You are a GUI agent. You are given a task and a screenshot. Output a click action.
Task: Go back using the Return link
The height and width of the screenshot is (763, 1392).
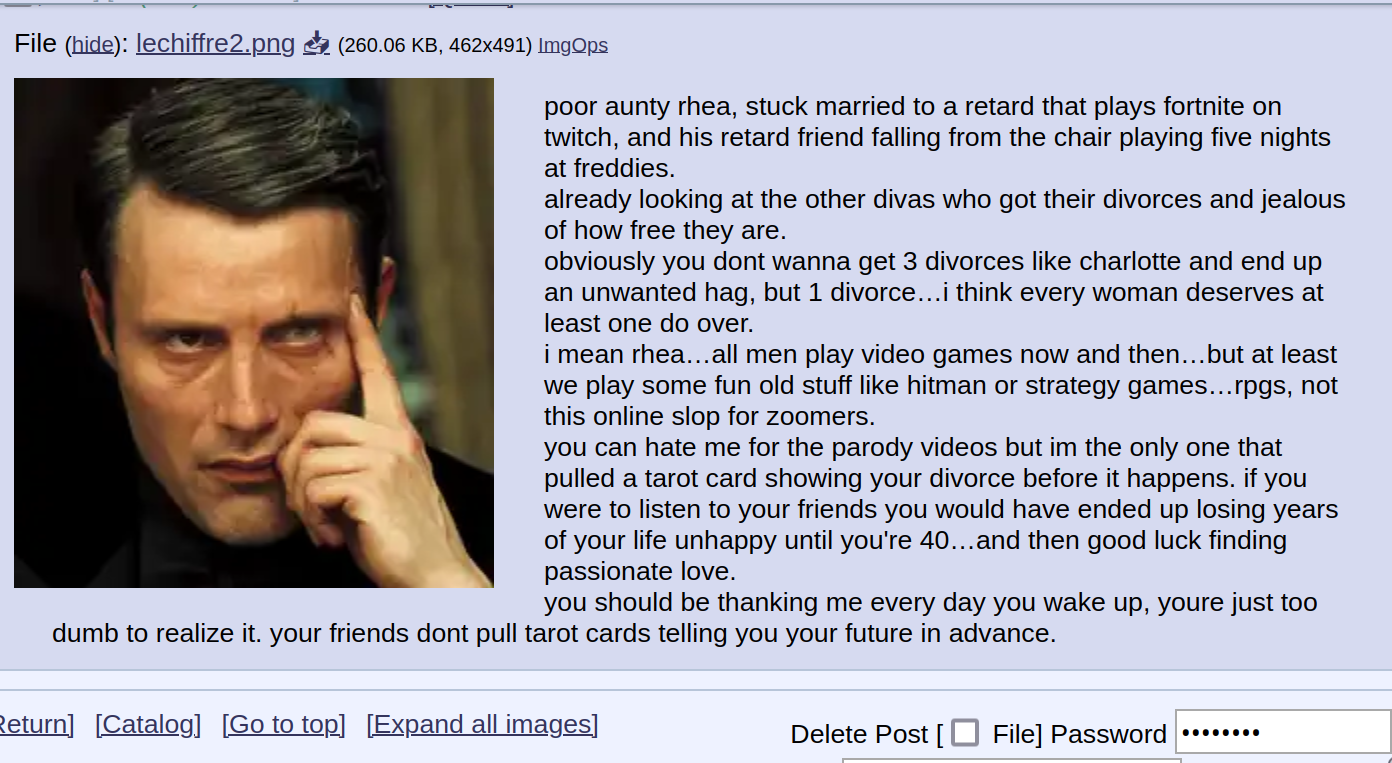click(x=33, y=724)
